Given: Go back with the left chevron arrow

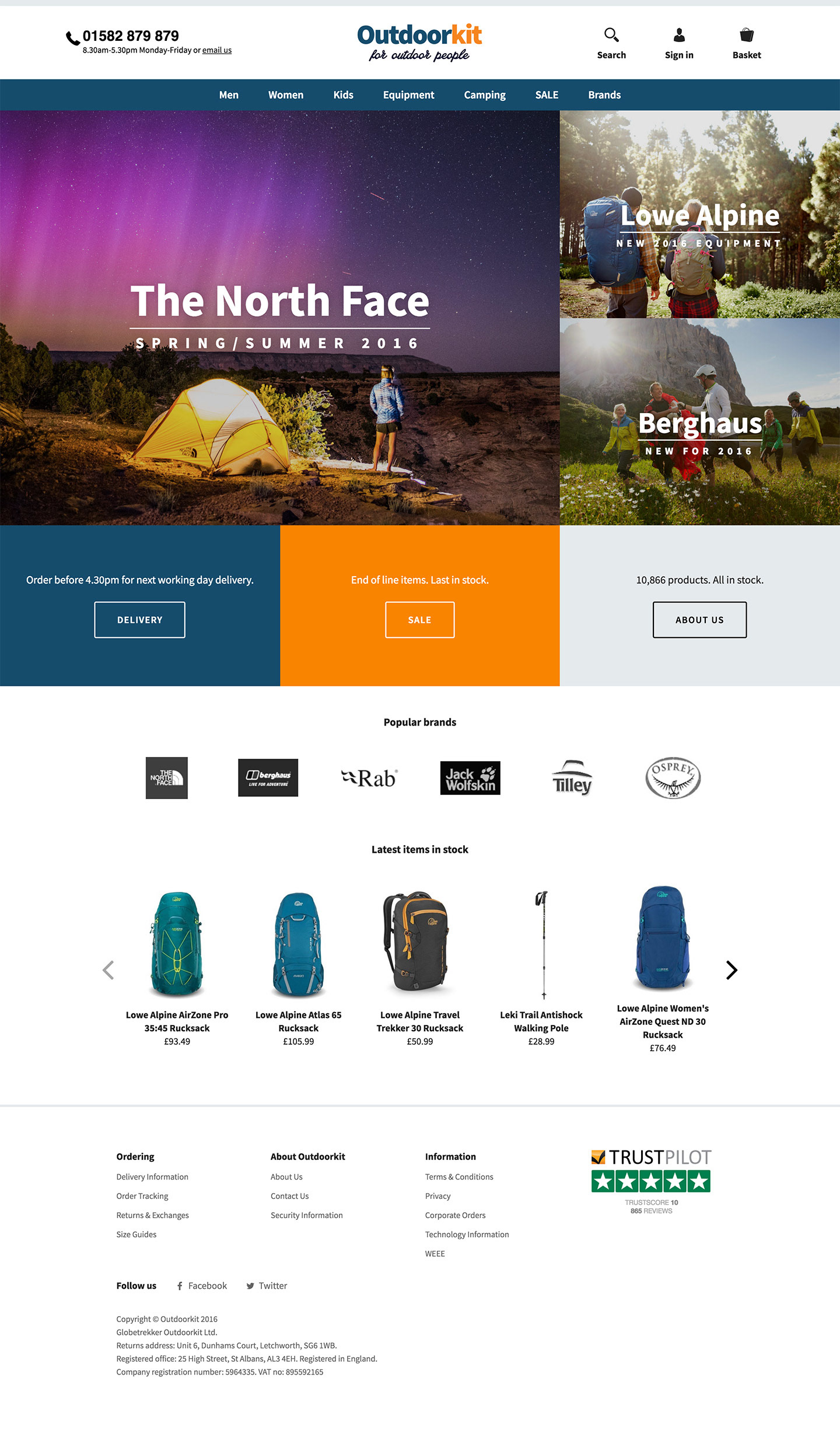Looking at the screenshot, I should 108,970.
